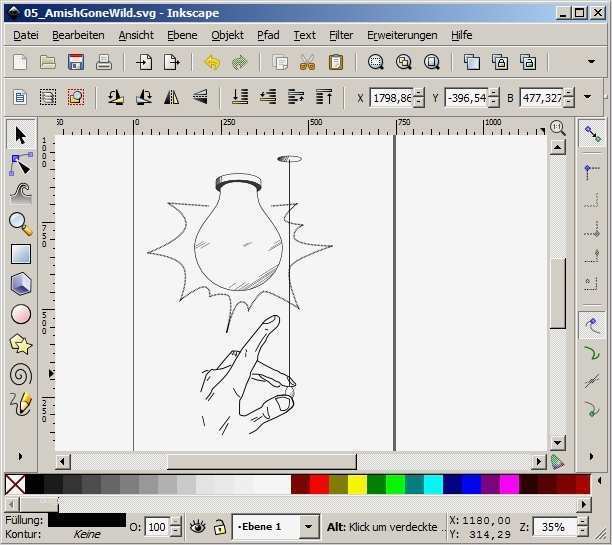The image size is (612, 545).
Task: Activate the Circle/Ellipse tool
Action: (20, 314)
